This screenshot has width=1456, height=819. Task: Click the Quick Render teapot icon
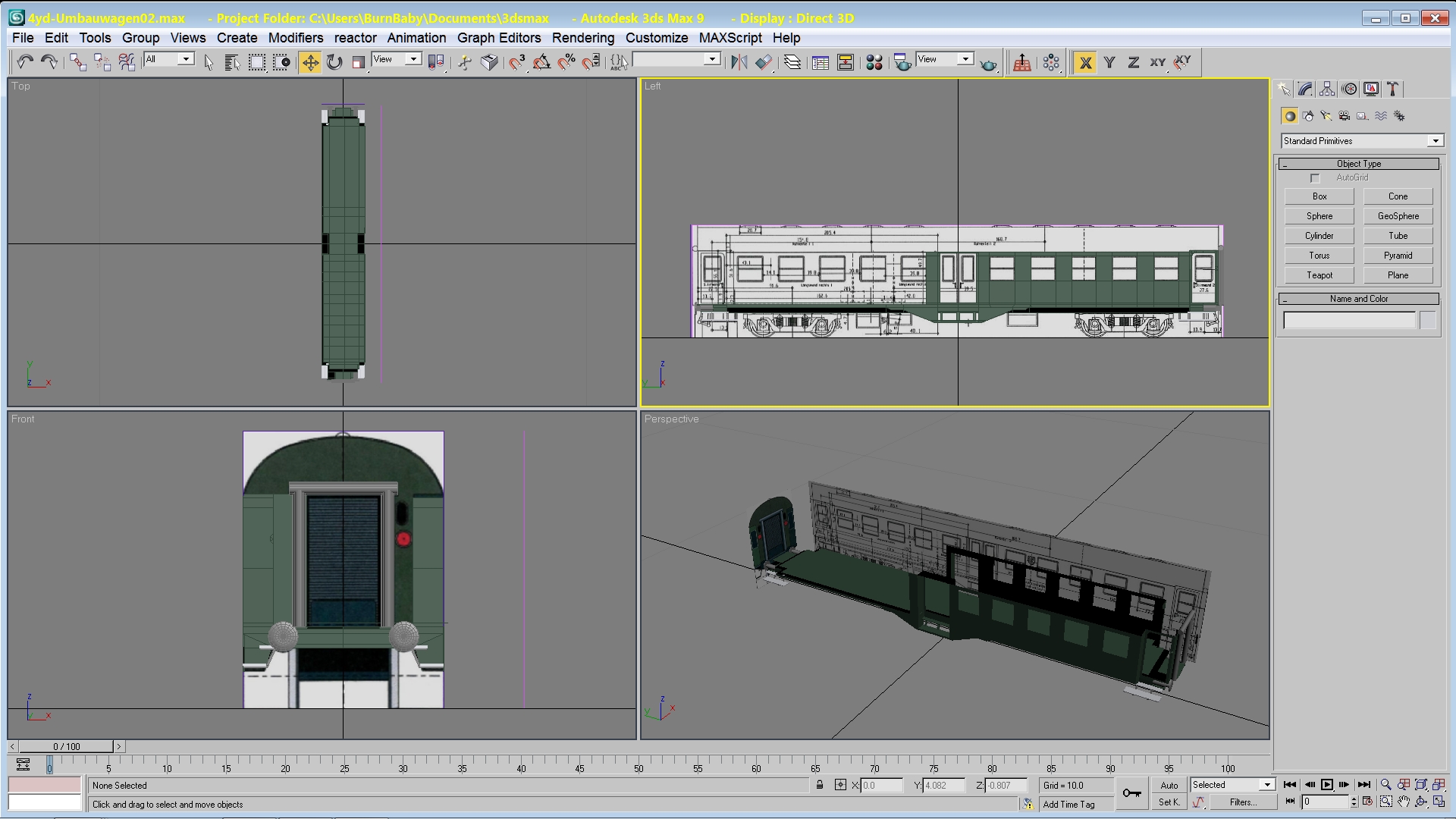[988, 64]
